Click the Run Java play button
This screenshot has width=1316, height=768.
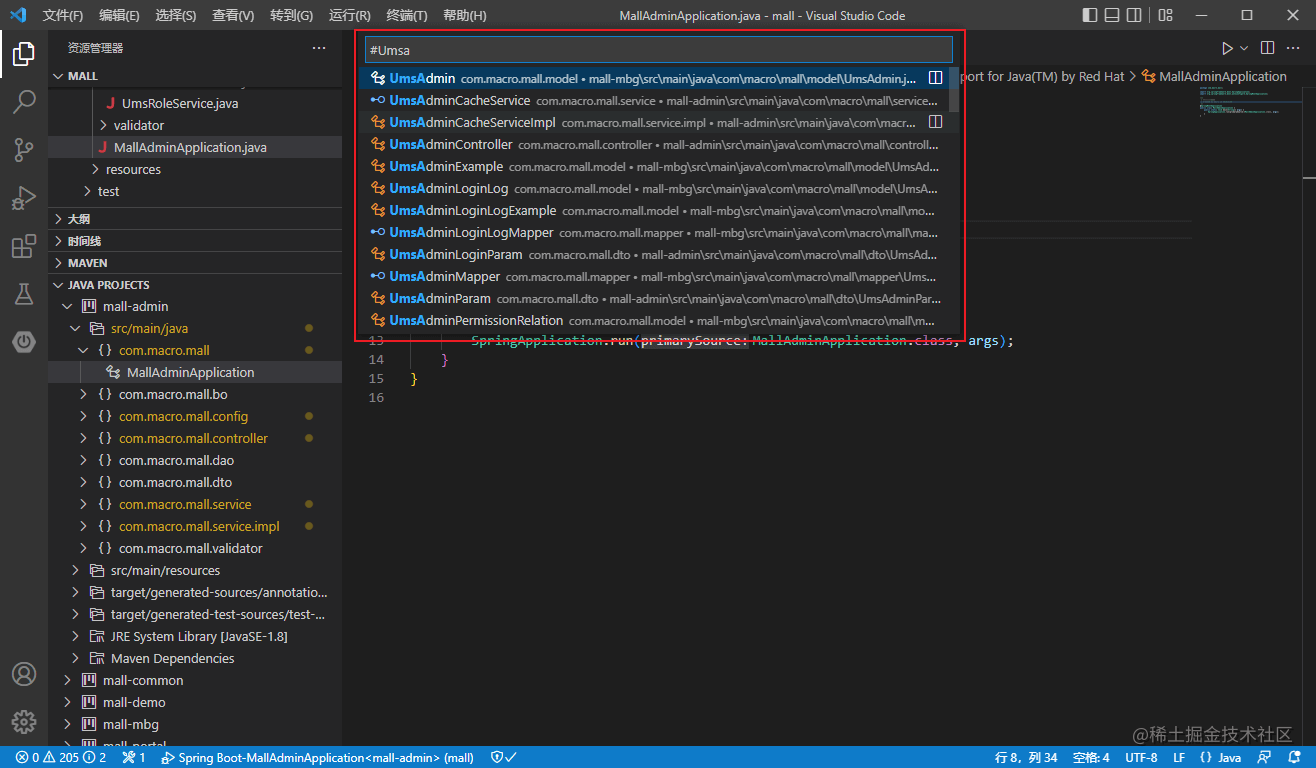click(x=1227, y=48)
